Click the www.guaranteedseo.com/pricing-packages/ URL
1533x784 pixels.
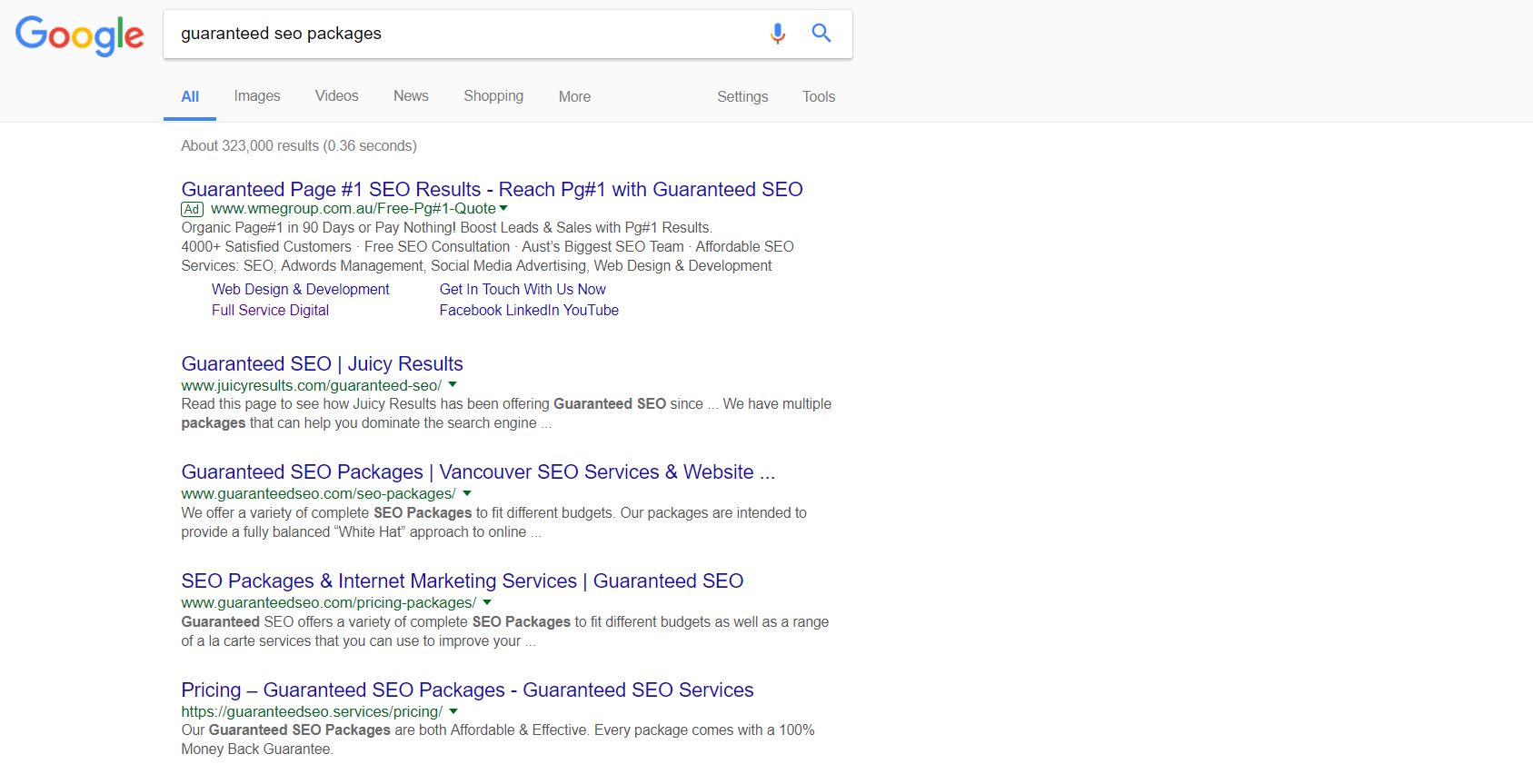328,602
